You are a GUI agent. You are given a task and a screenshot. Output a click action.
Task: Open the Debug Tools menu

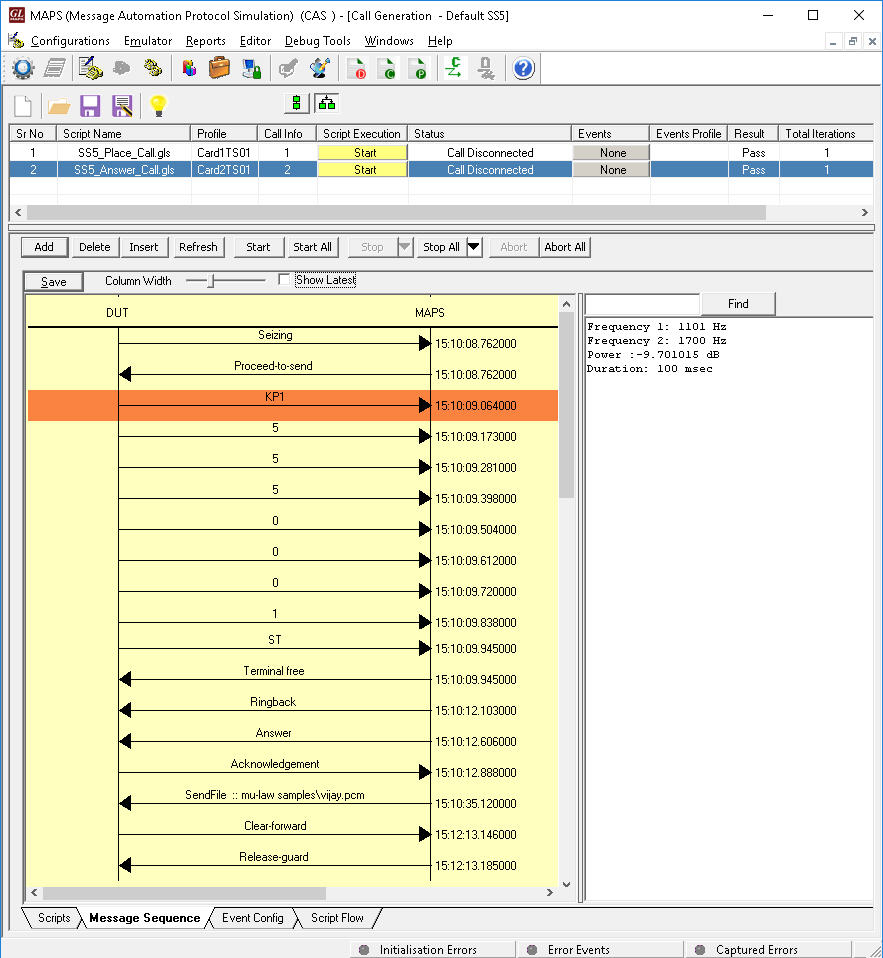318,41
